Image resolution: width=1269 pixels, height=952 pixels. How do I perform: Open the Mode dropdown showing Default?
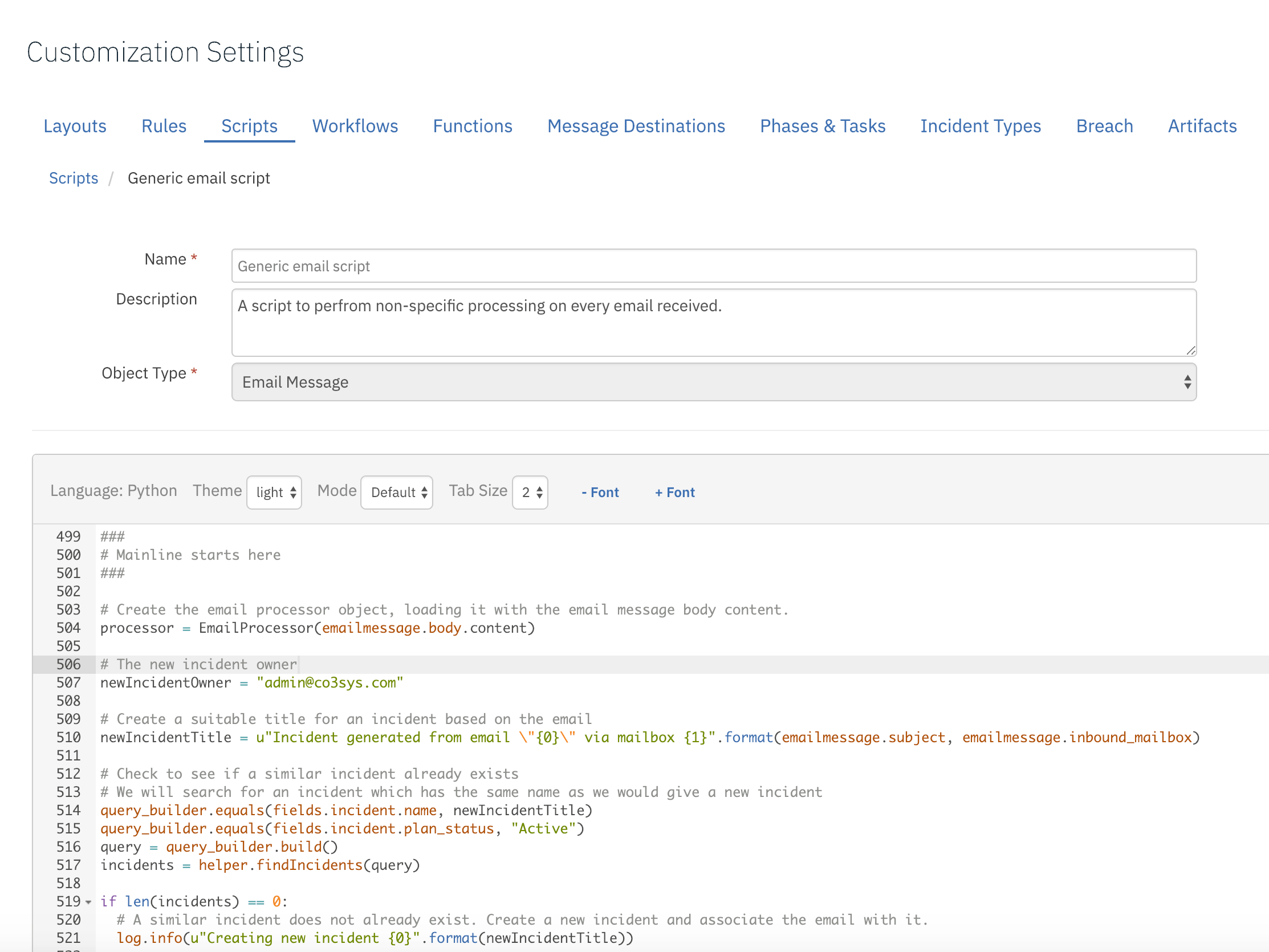coord(396,492)
